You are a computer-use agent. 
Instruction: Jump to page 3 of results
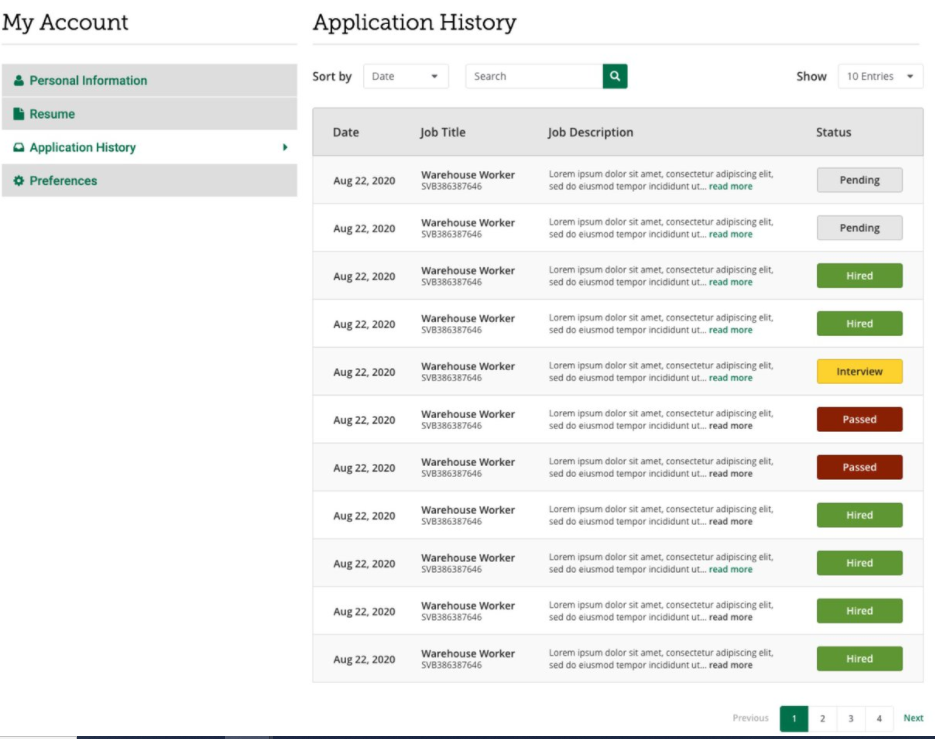(x=851, y=719)
